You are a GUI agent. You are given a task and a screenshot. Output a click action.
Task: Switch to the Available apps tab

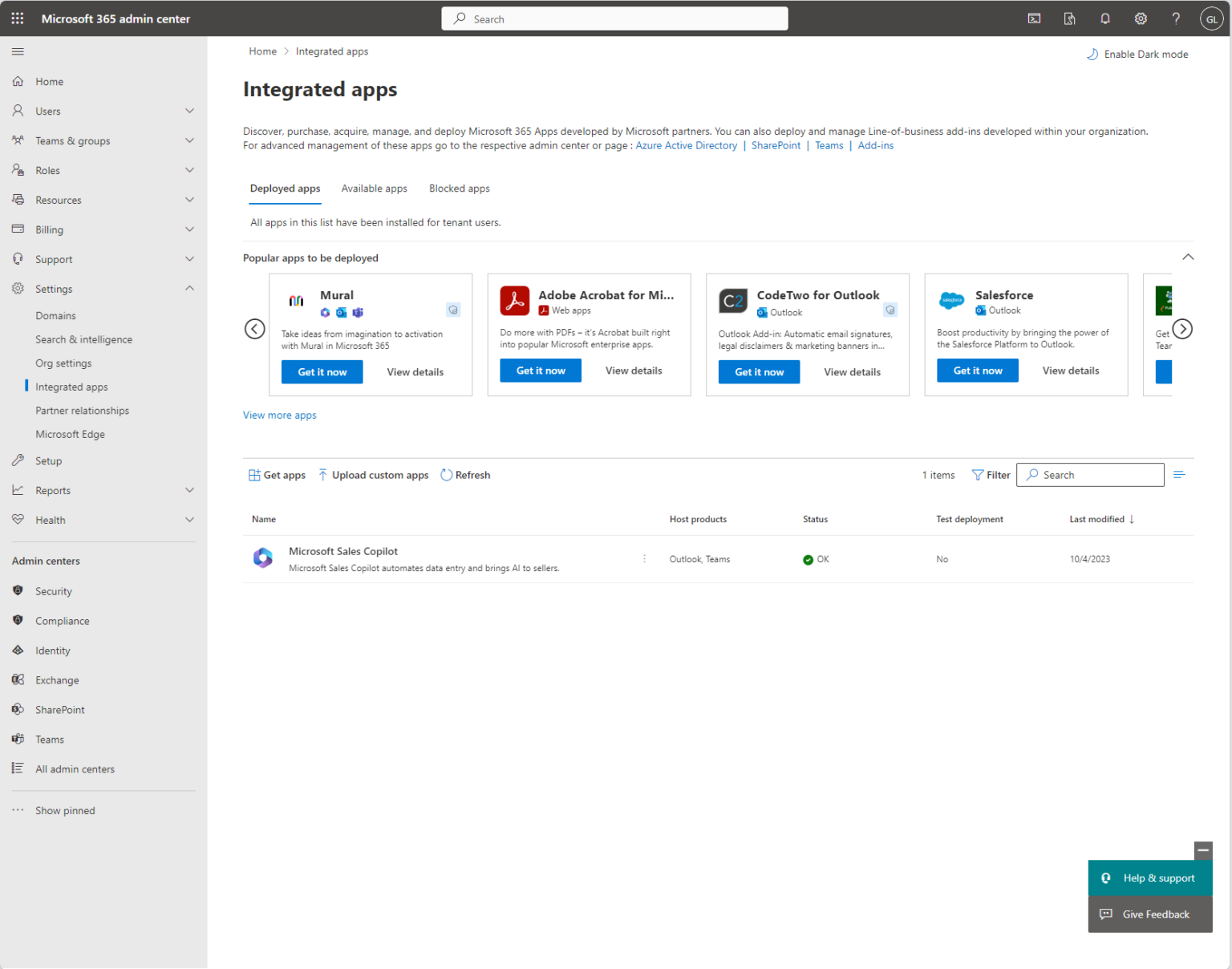click(x=375, y=189)
